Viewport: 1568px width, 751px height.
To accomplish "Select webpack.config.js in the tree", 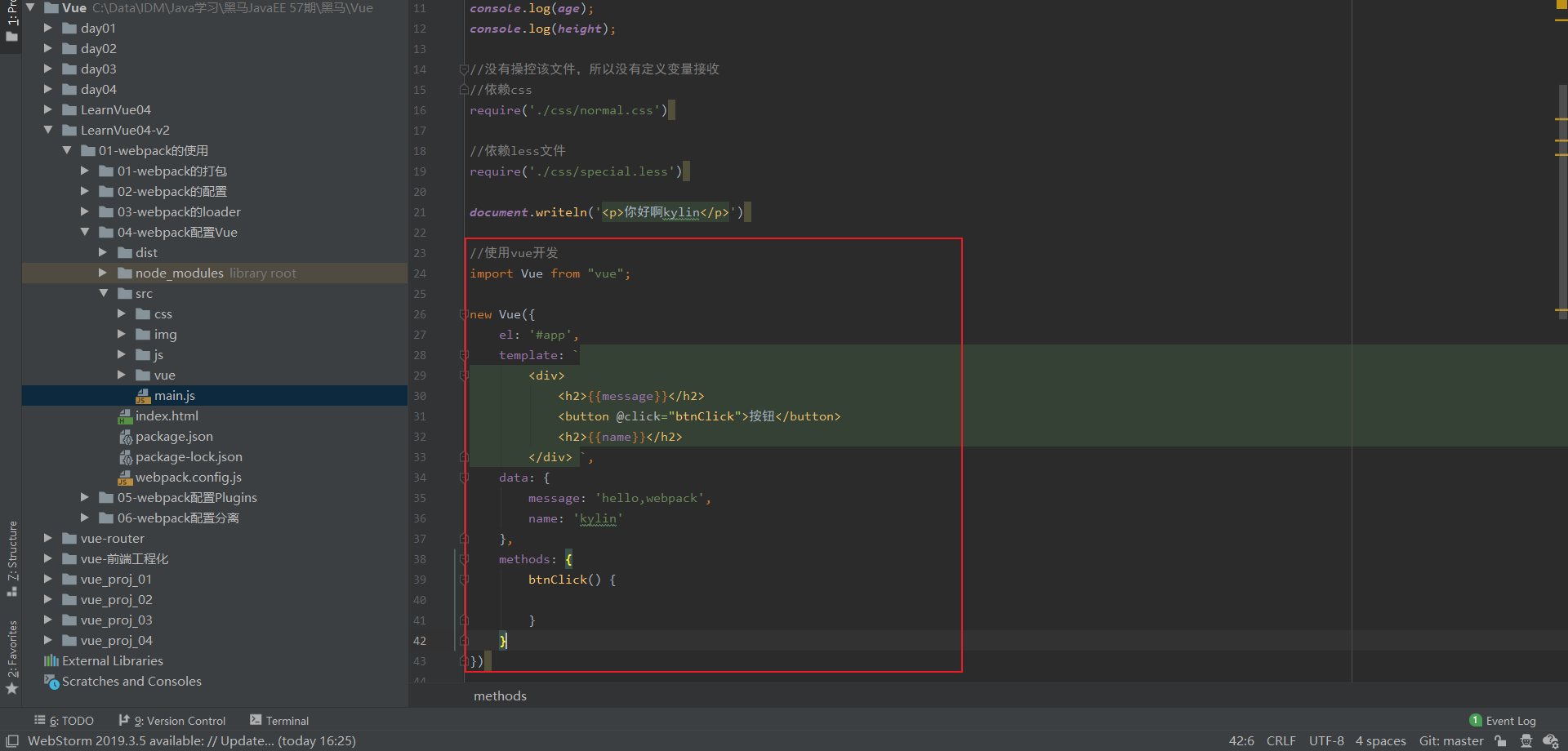I will (x=189, y=478).
